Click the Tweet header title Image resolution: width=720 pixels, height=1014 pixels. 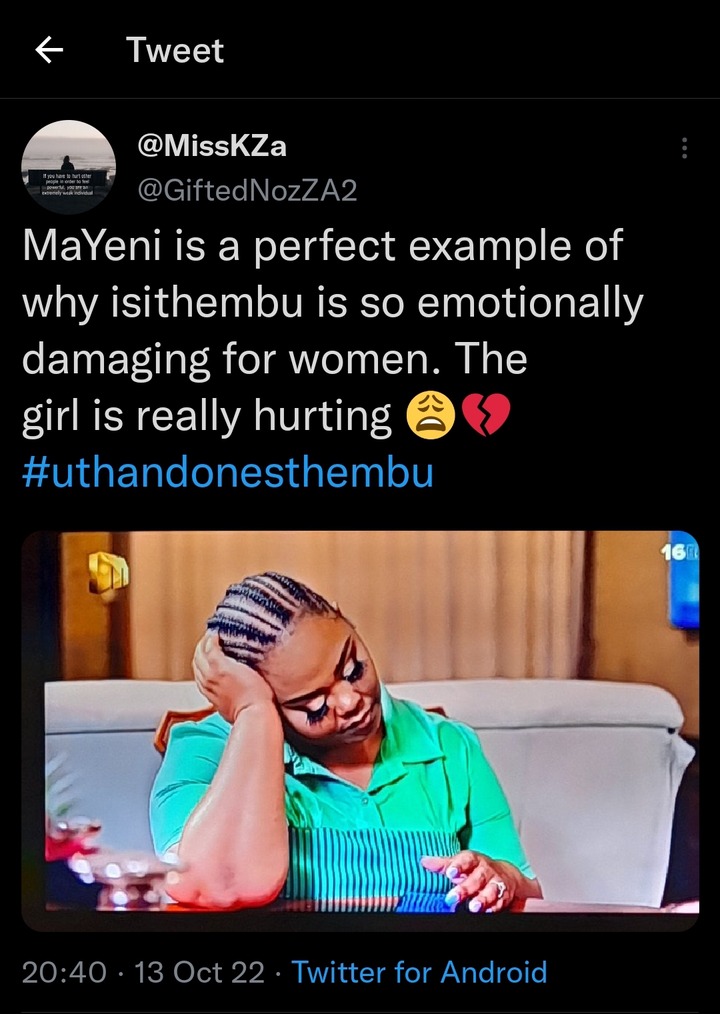(x=175, y=51)
